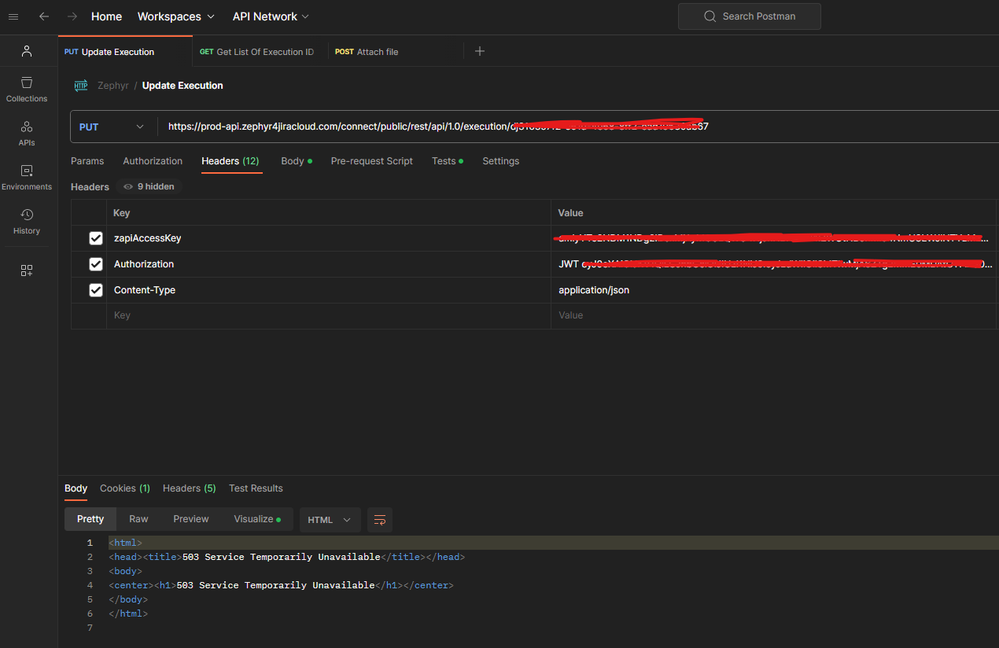The height and width of the screenshot is (648, 999).
Task: Select the Headers (12) tab
Action: 231,161
